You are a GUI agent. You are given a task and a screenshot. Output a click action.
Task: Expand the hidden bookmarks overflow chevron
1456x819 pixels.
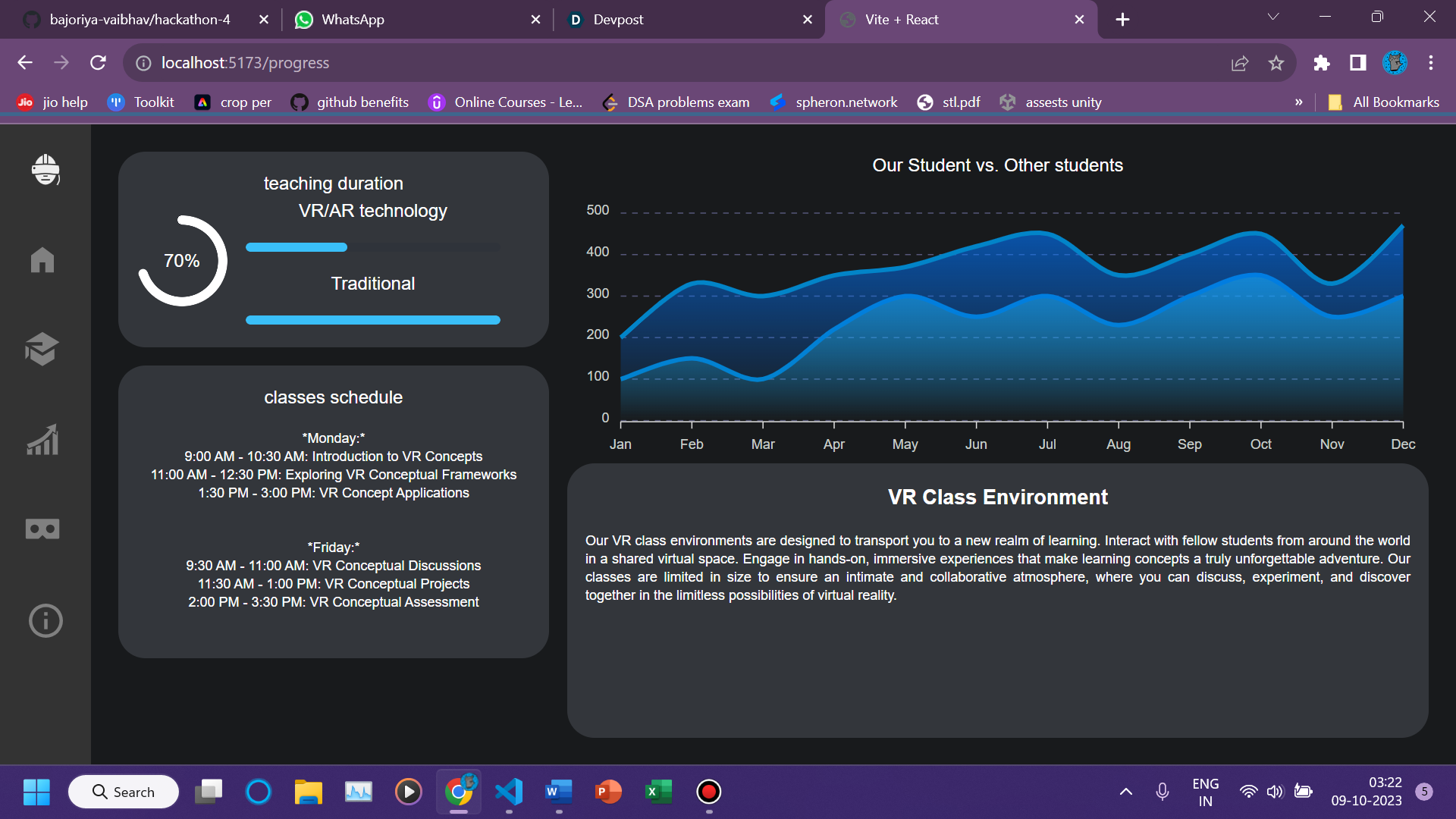tap(1299, 102)
